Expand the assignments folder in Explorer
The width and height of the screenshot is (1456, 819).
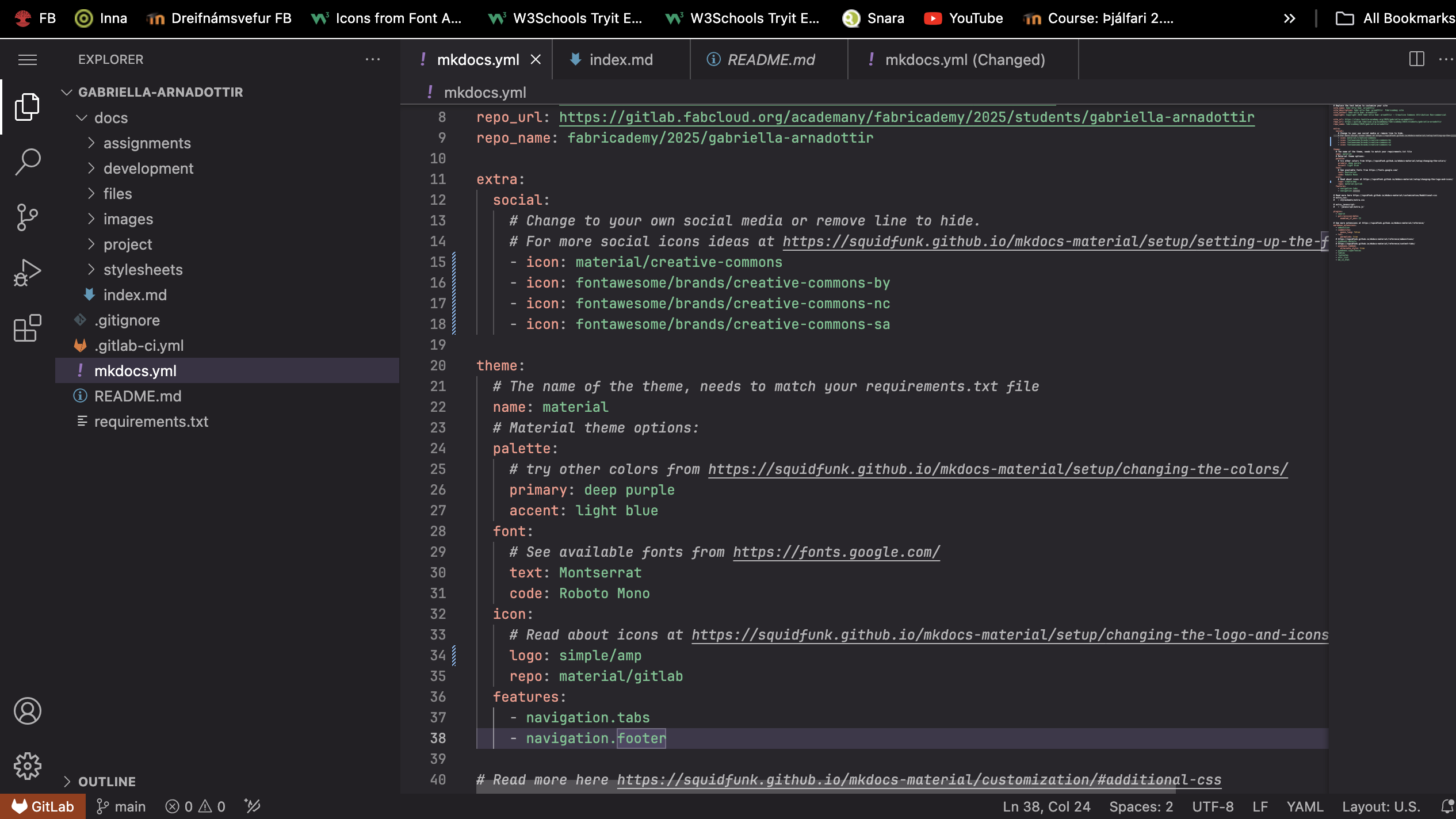tap(147, 143)
